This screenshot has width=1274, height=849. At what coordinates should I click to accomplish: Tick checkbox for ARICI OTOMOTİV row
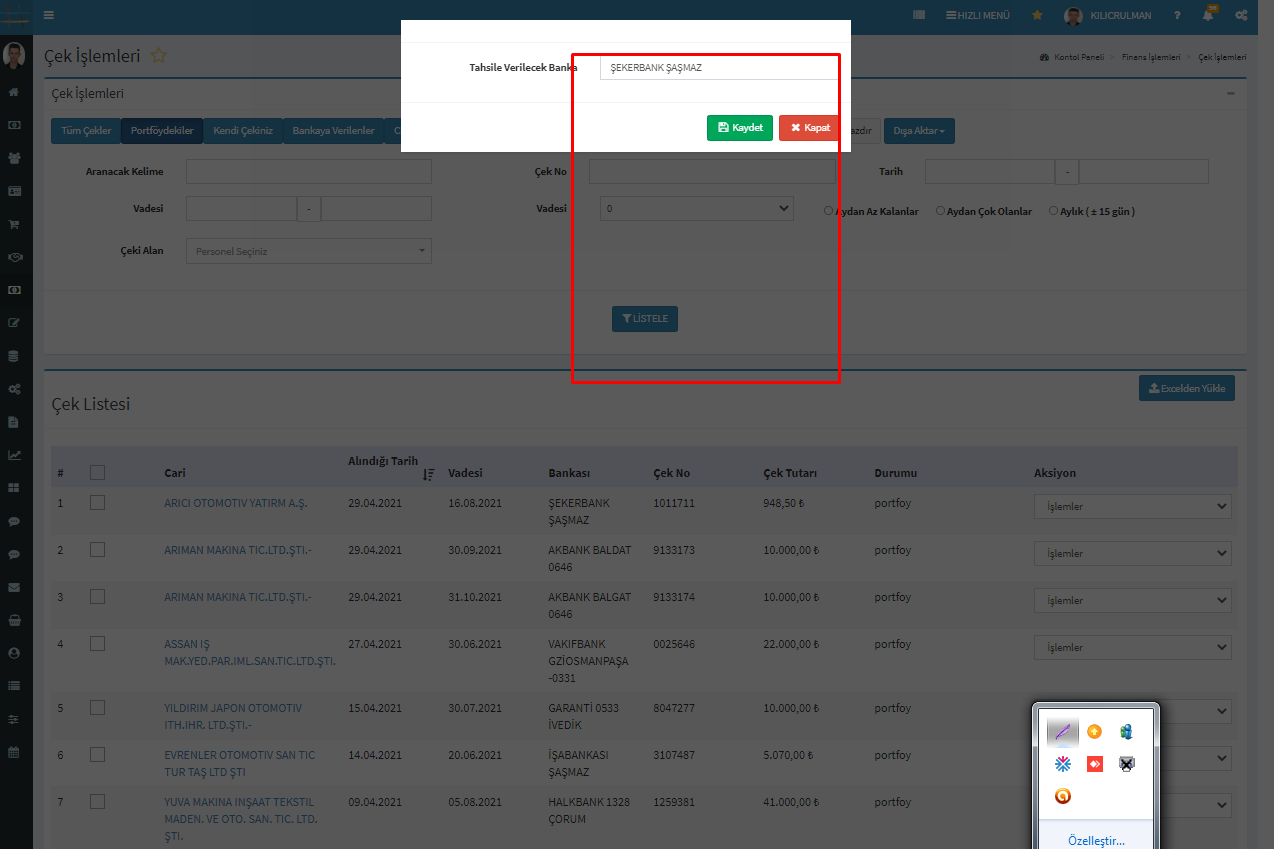[97, 503]
